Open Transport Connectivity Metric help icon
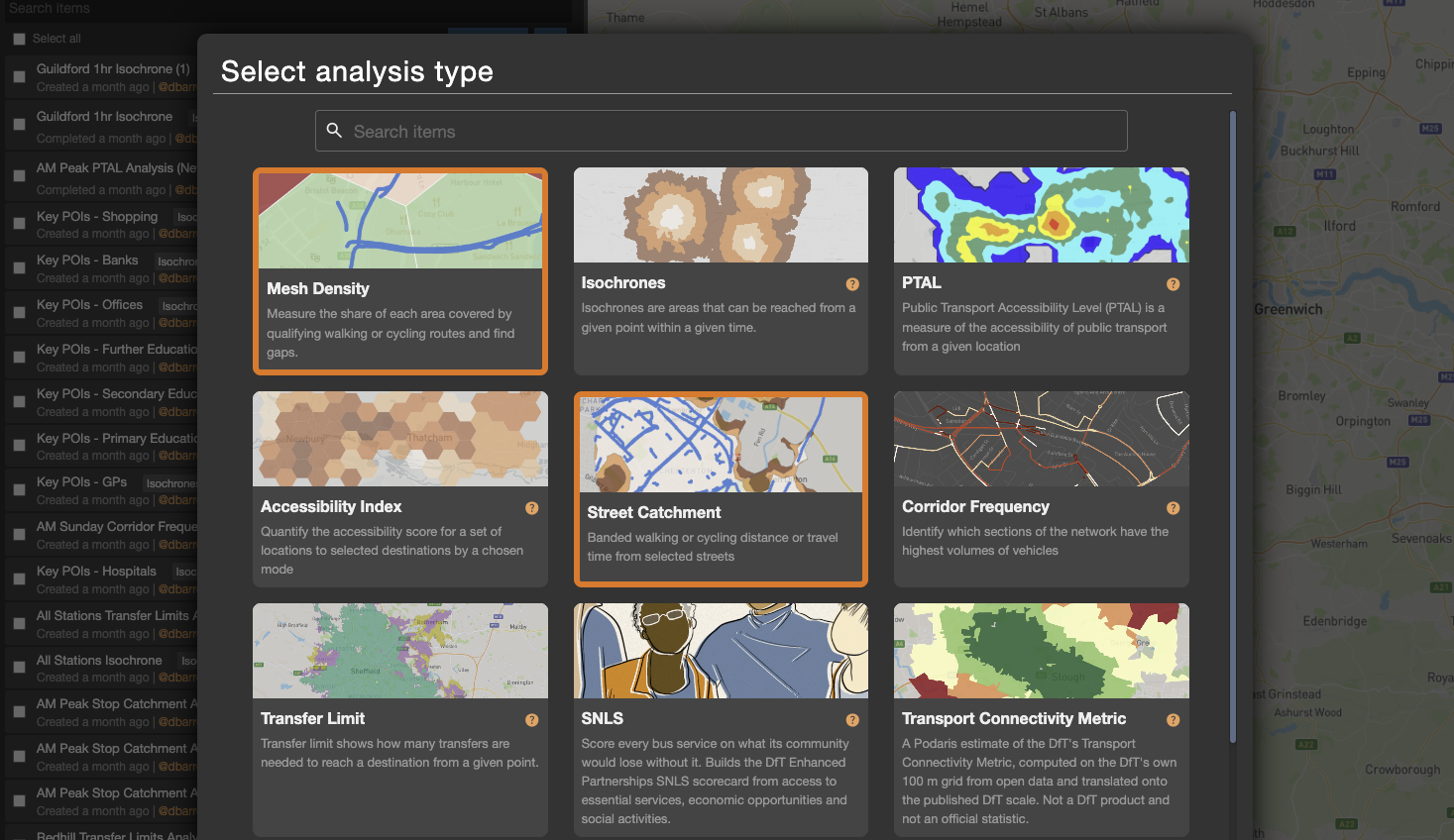The height and width of the screenshot is (840, 1454). [x=1174, y=720]
